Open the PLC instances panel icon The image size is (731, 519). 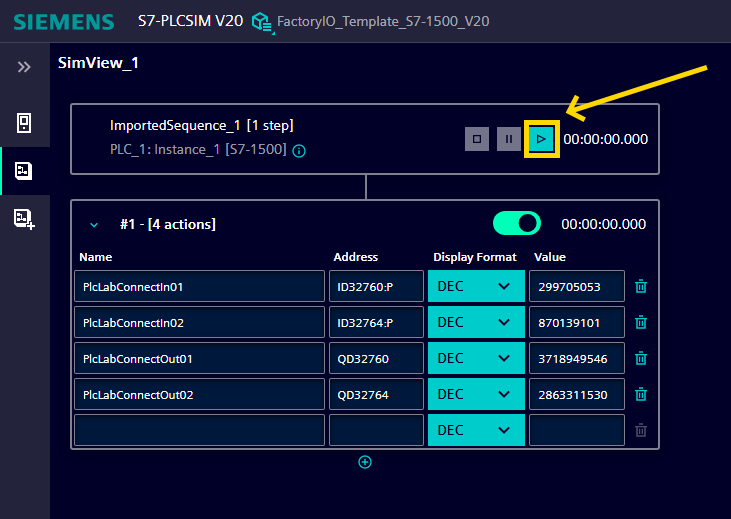click(x=24, y=123)
